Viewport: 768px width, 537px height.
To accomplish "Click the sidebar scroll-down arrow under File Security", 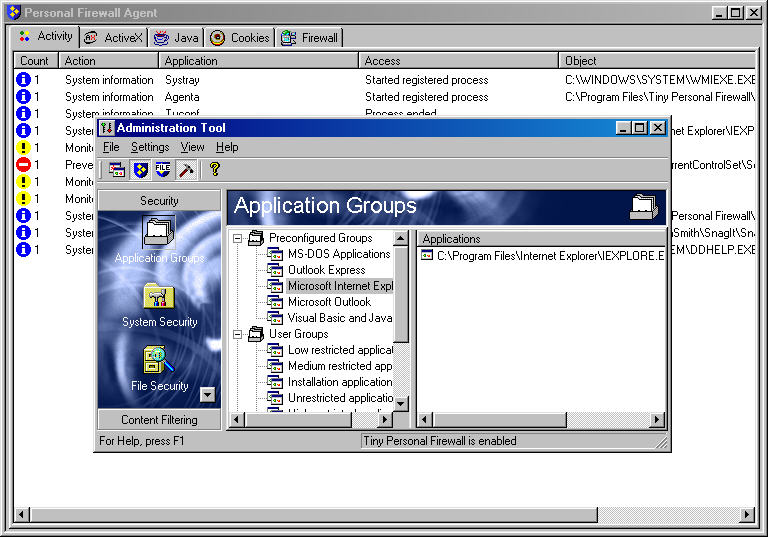I will click(x=207, y=395).
